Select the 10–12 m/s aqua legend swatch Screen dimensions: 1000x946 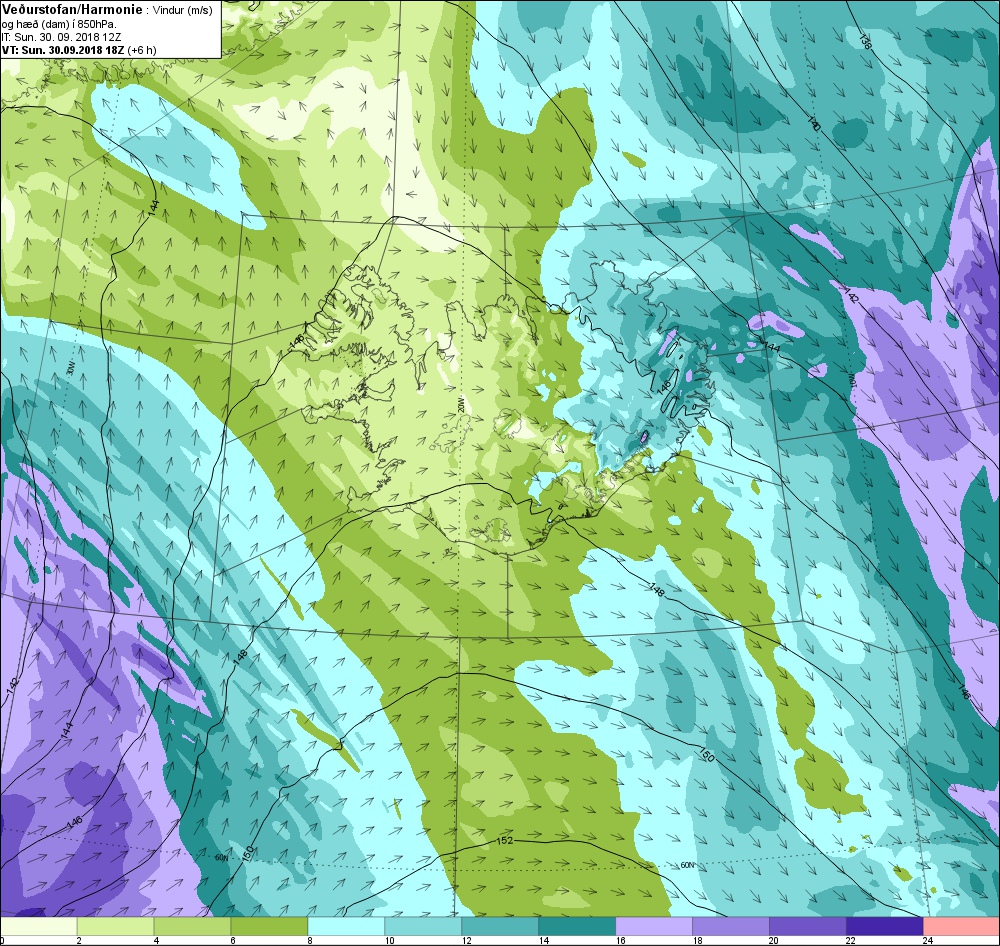(x=423, y=925)
